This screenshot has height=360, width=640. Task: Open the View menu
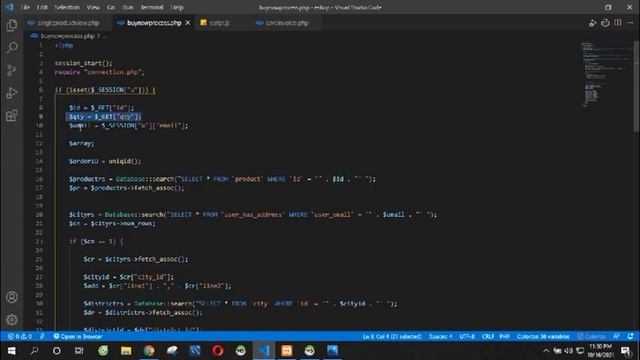(93, 7)
